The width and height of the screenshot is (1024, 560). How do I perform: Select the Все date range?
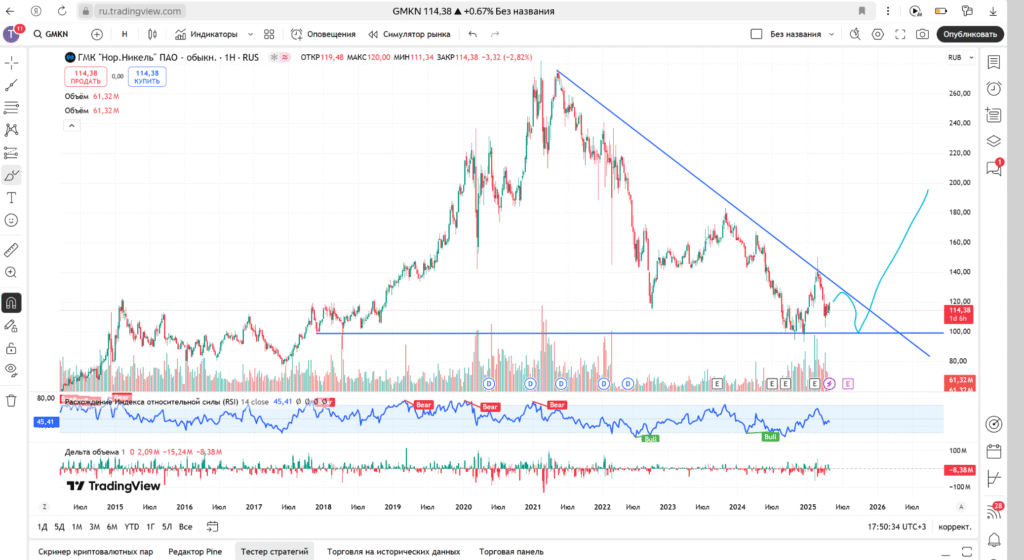coord(185,527)
